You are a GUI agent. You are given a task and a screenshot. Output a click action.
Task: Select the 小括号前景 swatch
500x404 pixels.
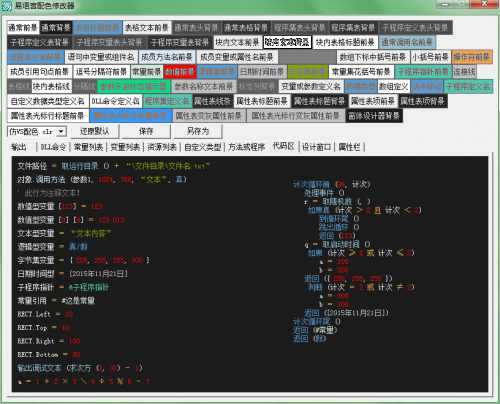pos(430,57)
